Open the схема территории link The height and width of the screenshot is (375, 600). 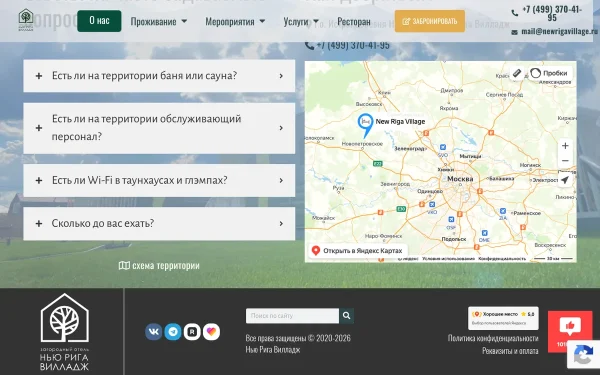point(159,265)
